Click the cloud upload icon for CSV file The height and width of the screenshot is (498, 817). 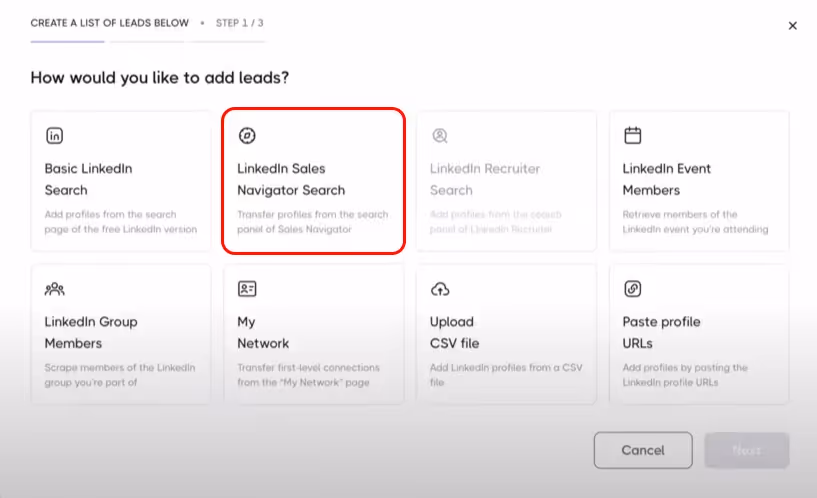click(x=440, y=289)
